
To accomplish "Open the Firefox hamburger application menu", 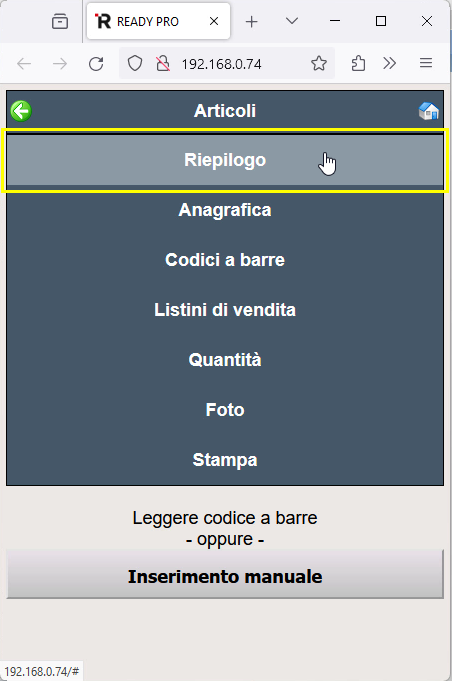I will (x=426, y=63).
